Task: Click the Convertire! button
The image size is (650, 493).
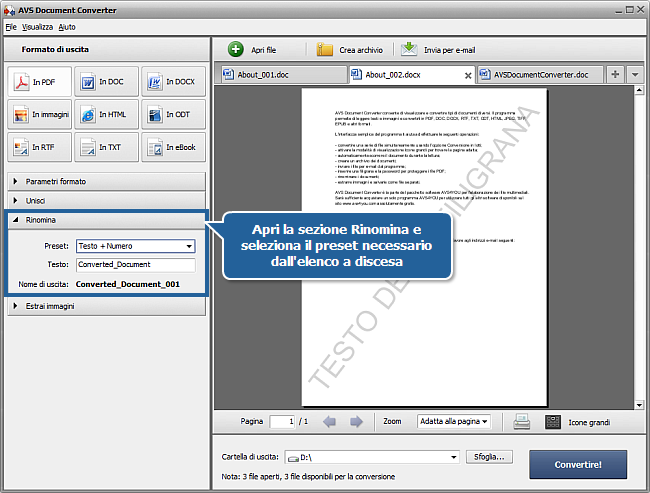Action: pyautogui.click(x=578, y=464)
